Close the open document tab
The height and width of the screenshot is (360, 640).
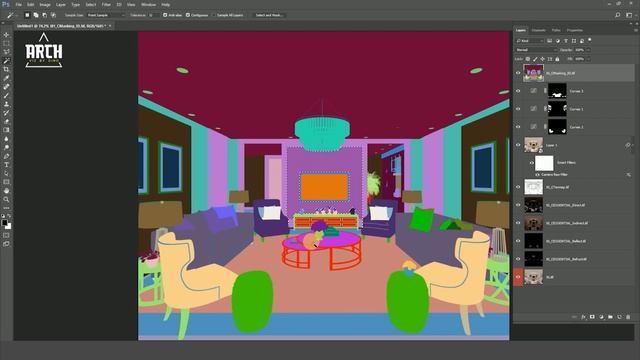pyautogui.click(x=110, y=26)
